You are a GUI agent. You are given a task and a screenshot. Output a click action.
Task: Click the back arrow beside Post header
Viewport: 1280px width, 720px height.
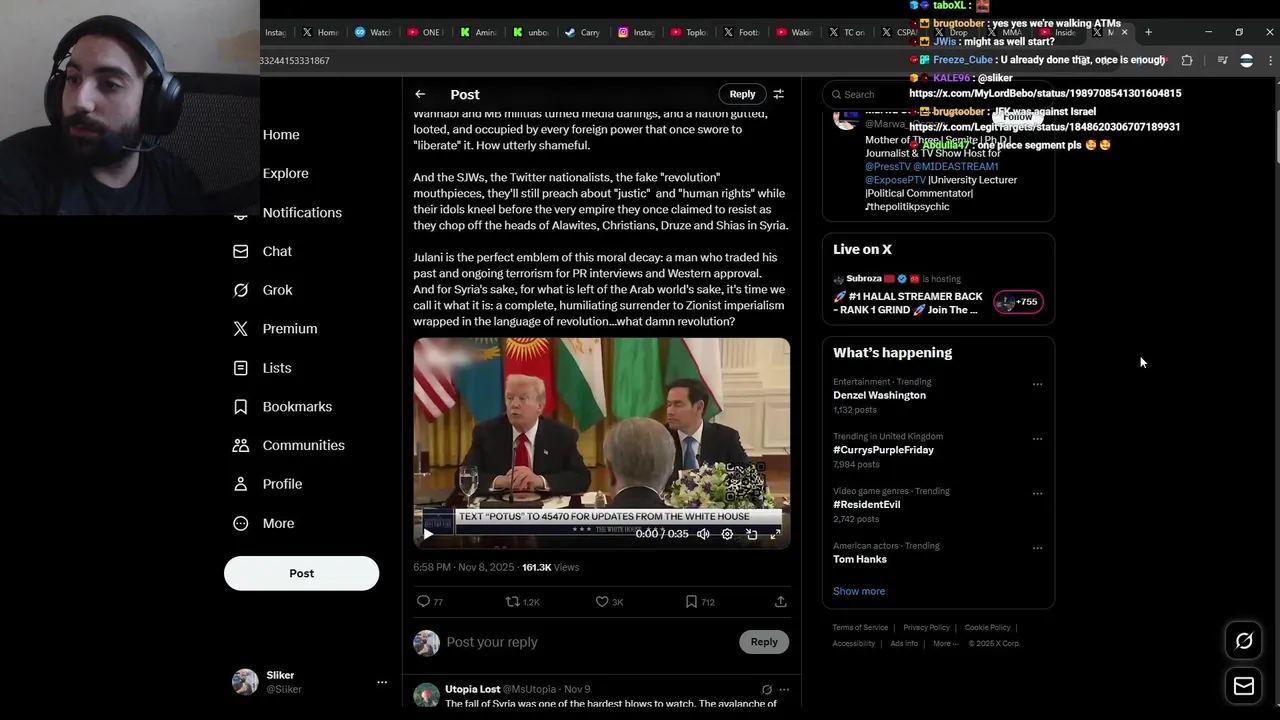[420, 94]
